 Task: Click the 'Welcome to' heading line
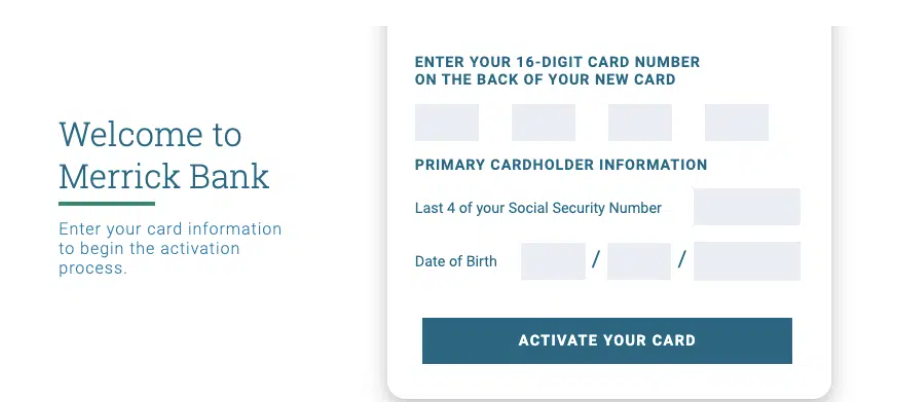(x=150, y=134)
